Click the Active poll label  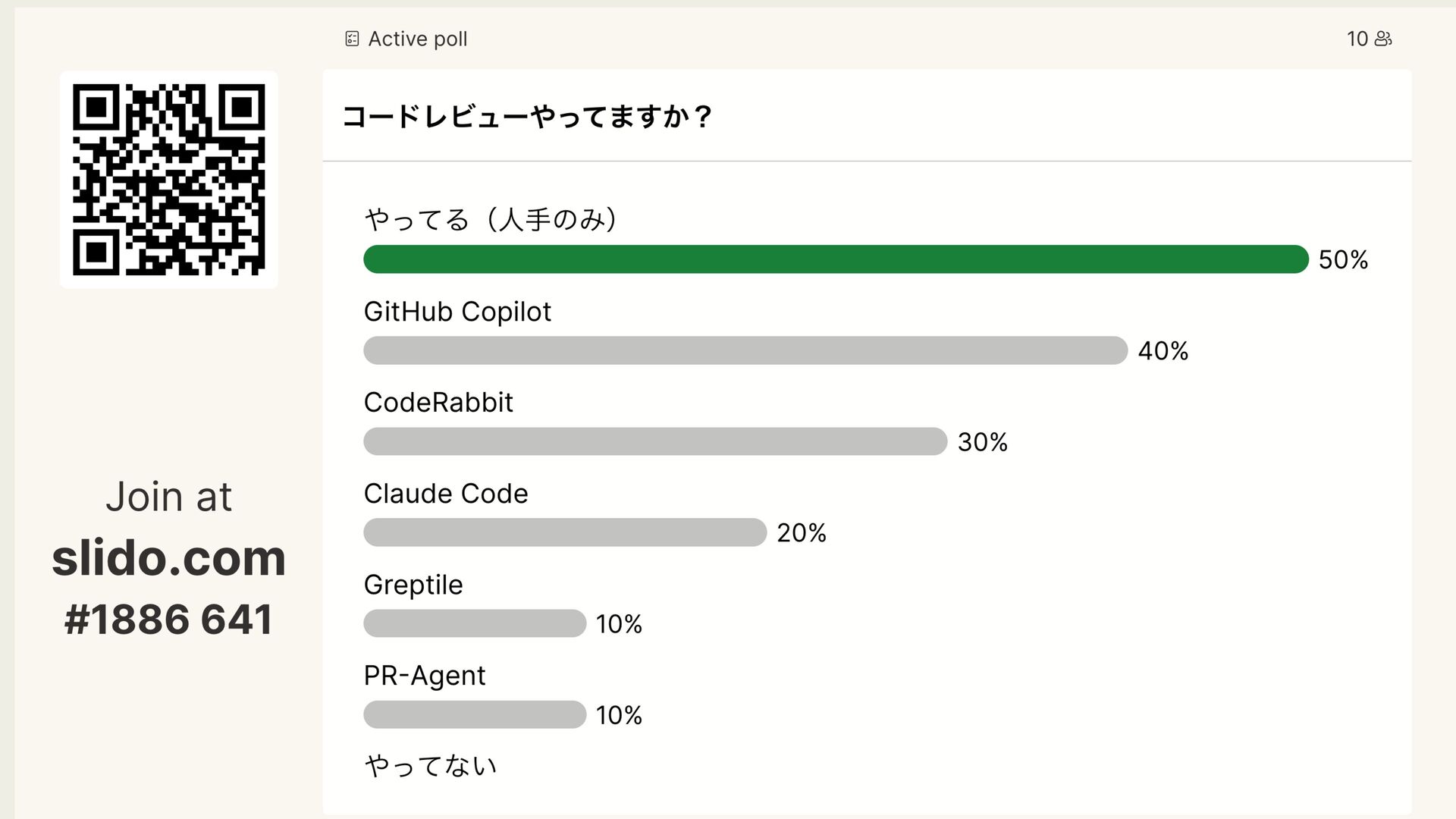pos(417,39)
